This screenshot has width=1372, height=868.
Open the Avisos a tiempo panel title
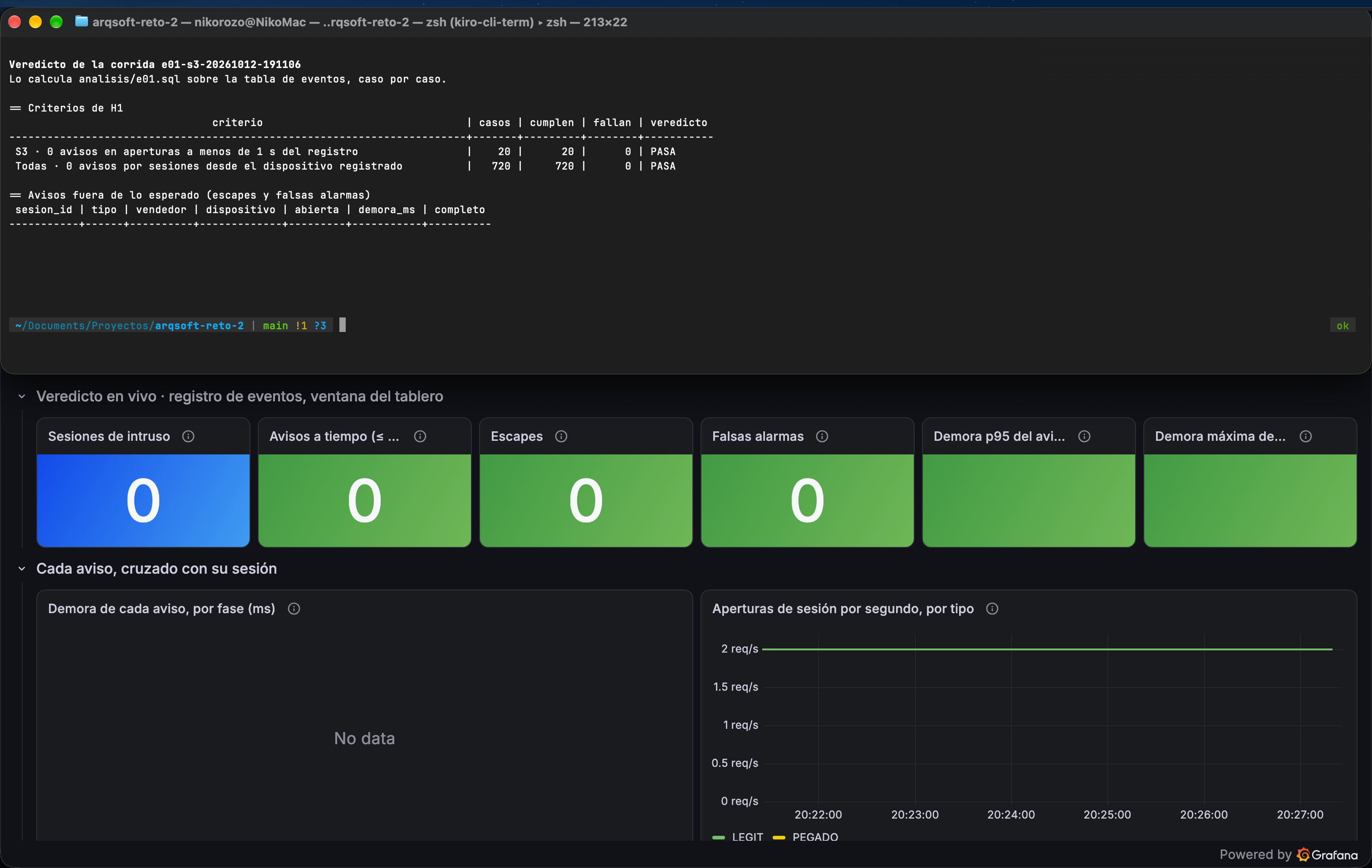pos(334,436)
